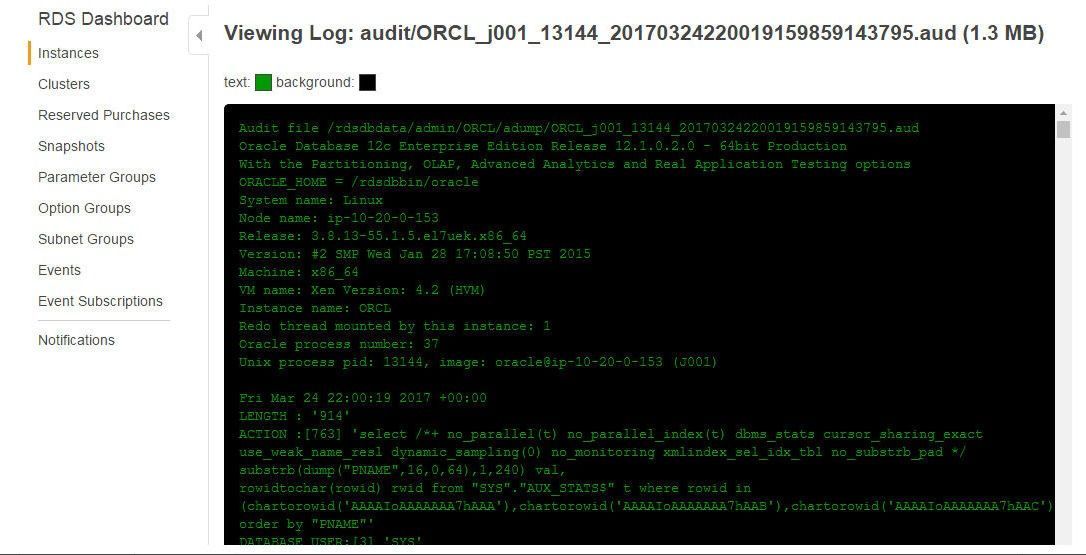Go to Subnet Groups
The height and width of the screenshot is (555, 1086).
click(x=86, y=239)
